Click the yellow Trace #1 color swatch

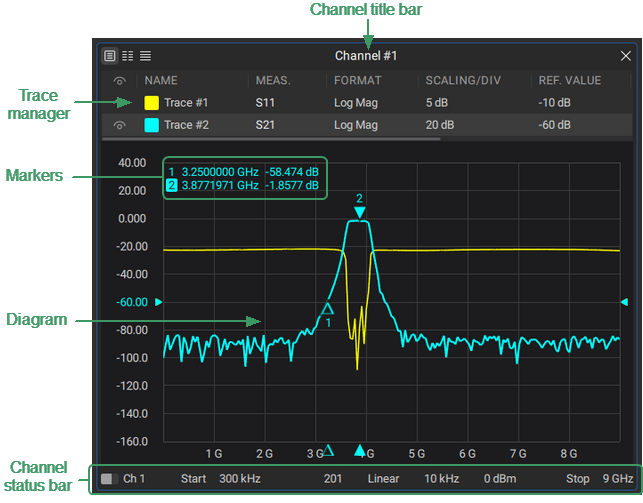(152, 102)
